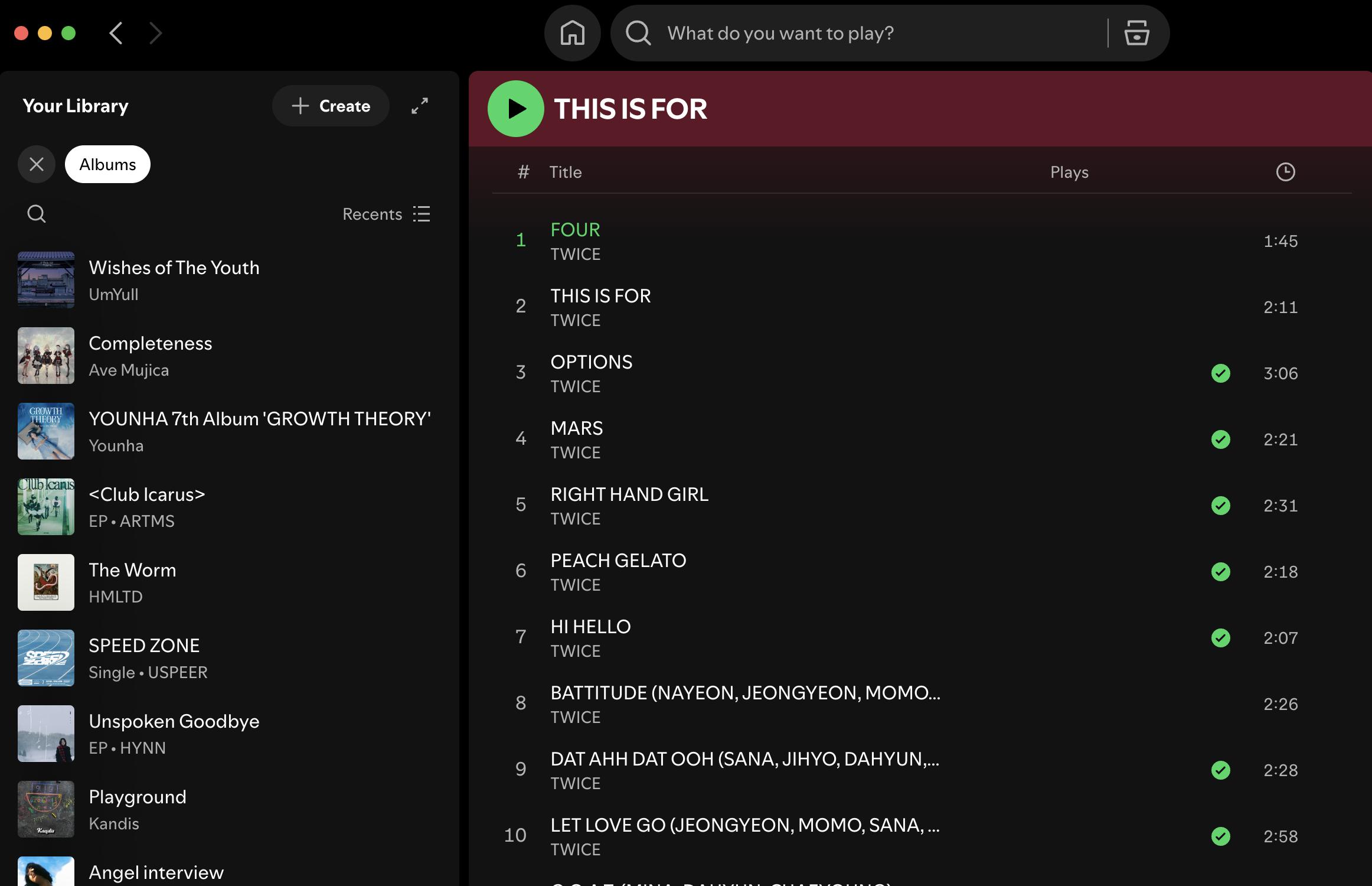Click track number 10
This screenshot has height=886, width=1372.
pyautogui.click(x=515, y=835)
